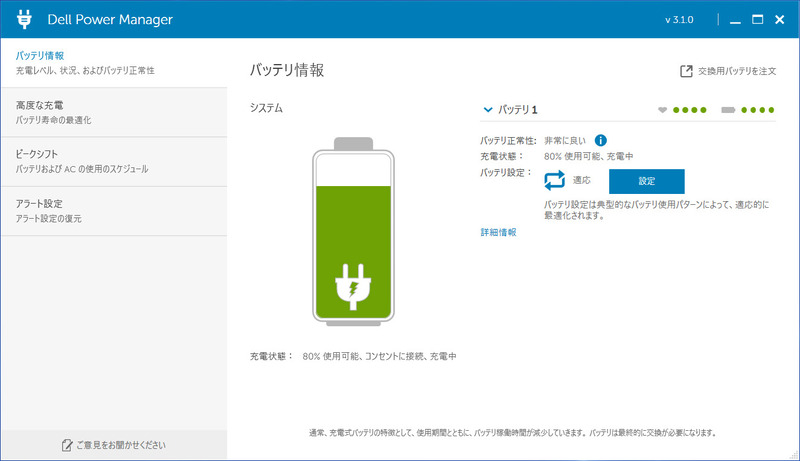Open the バッテリ情報 sidebar tab
The width and height of the screenshot is (800, 461).
pos(114,63)
